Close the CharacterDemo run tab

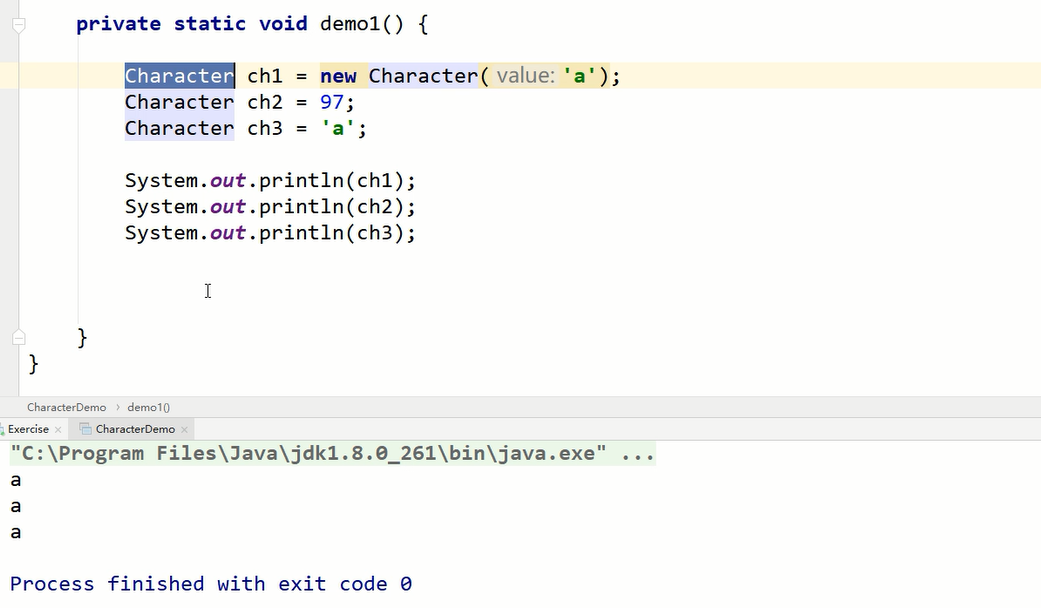click(185, 429)
